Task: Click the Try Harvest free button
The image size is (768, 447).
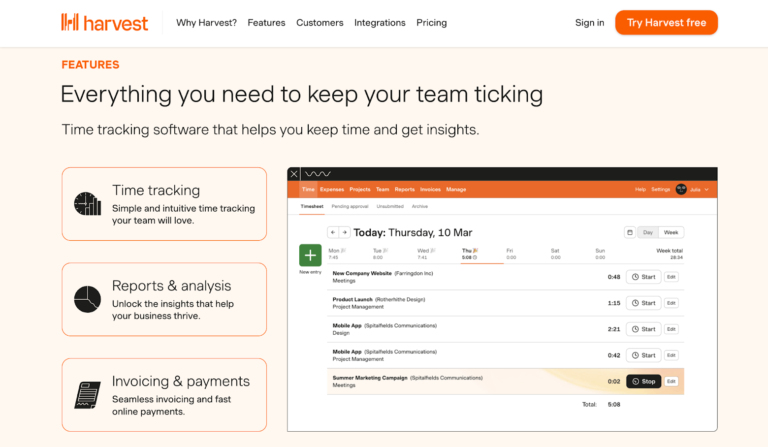Action: click(x=666, y=22)
